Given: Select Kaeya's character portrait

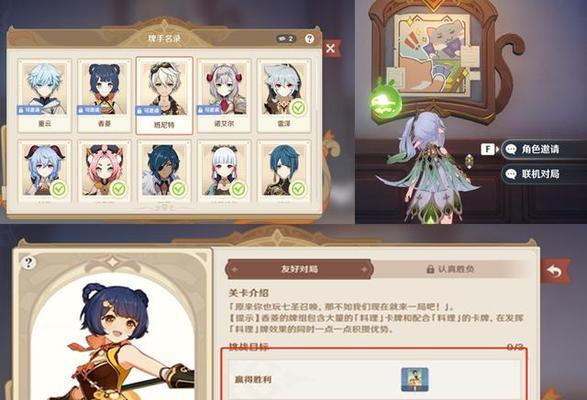Looking at the screenshot, I should pyautogui.click(x=164, y=170).
